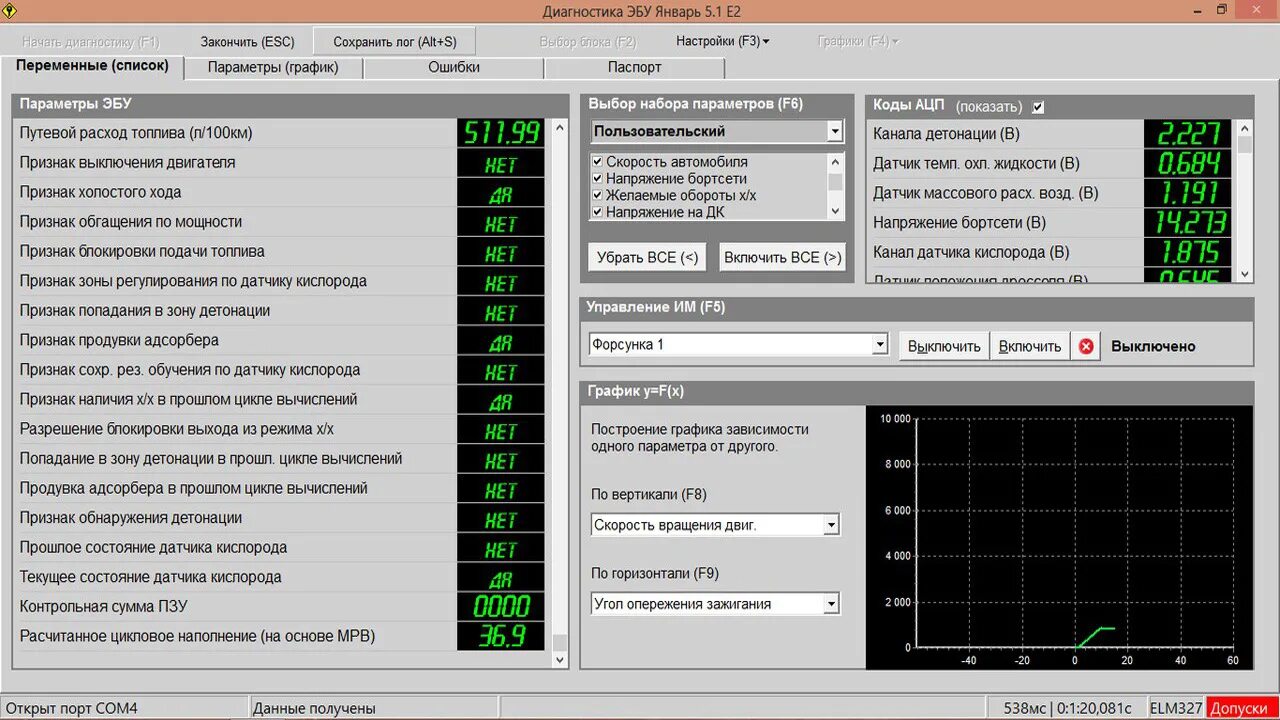Open the Графики (F4) menu

(858, 42)
